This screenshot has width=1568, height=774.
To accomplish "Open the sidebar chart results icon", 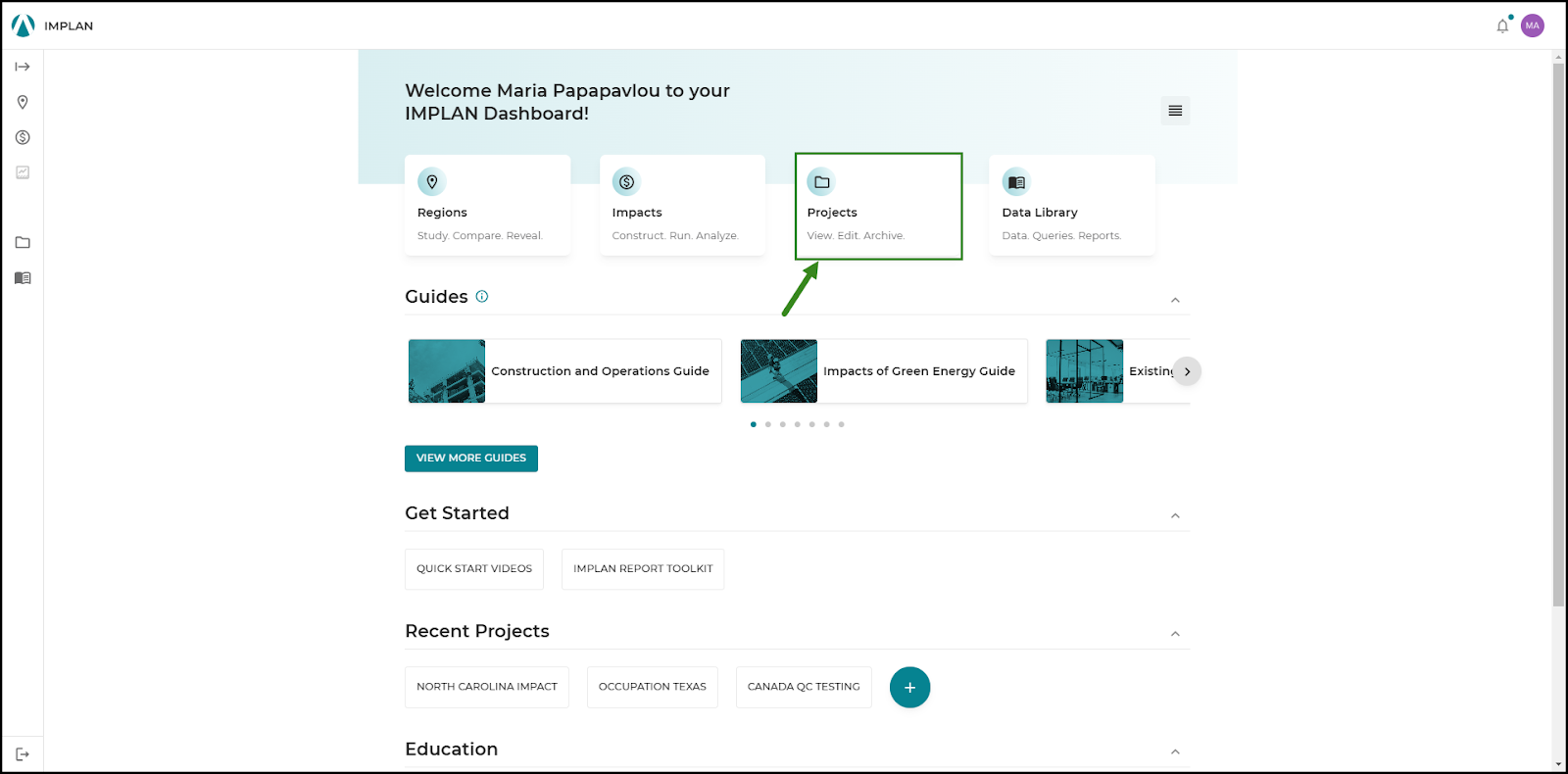I will (23, 172).
